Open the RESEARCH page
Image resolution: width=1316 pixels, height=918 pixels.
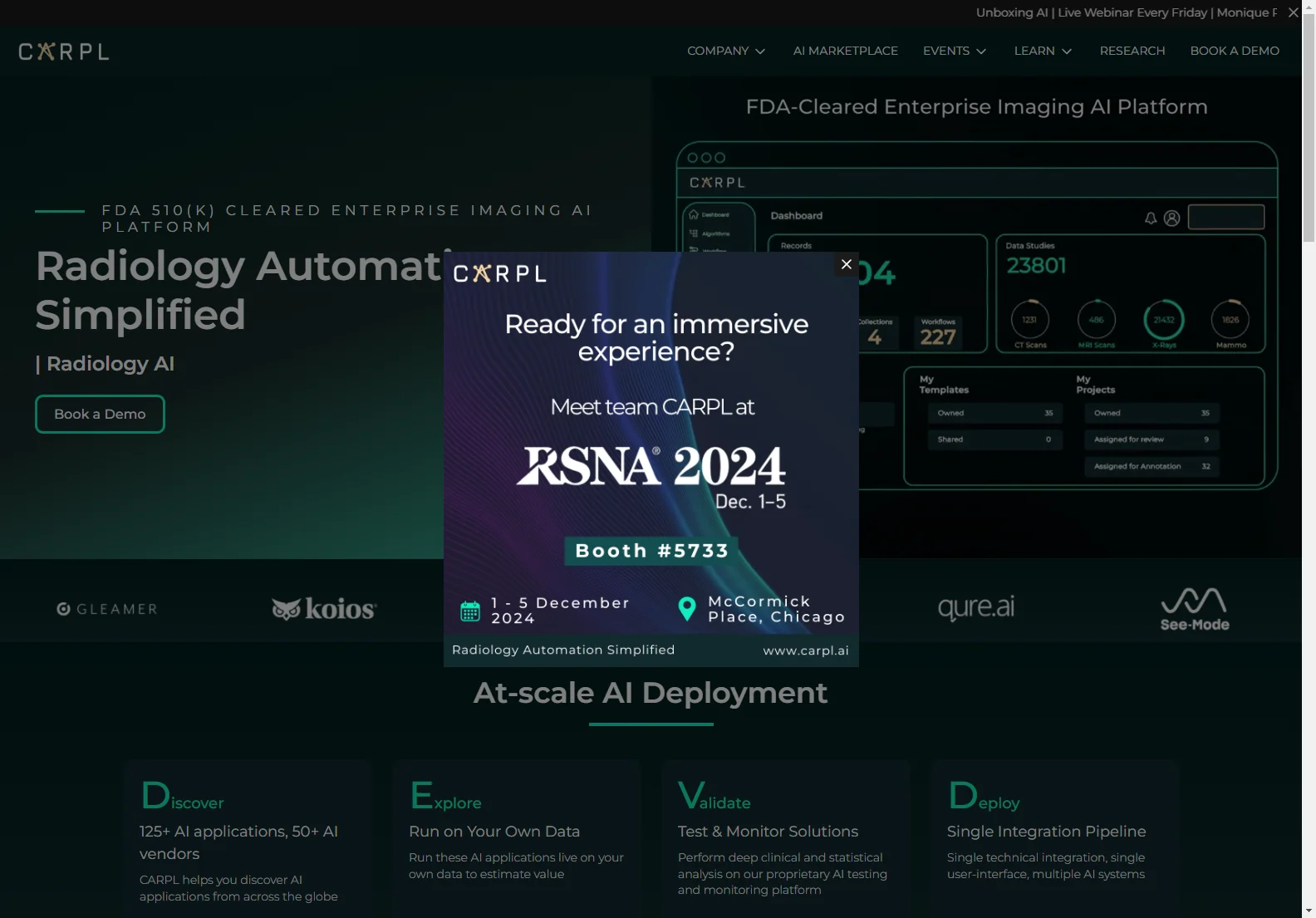coord(1132,51)
